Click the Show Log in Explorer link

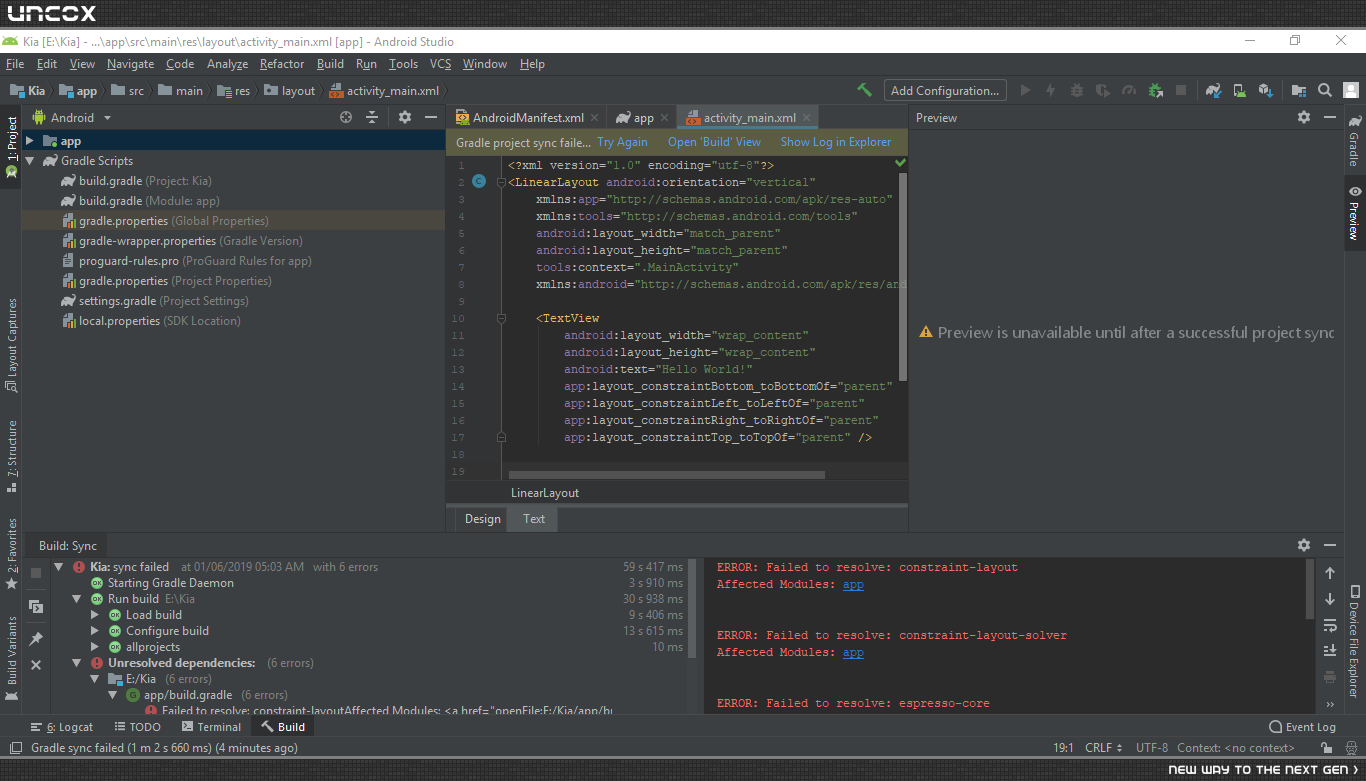[x=836, y=142]
